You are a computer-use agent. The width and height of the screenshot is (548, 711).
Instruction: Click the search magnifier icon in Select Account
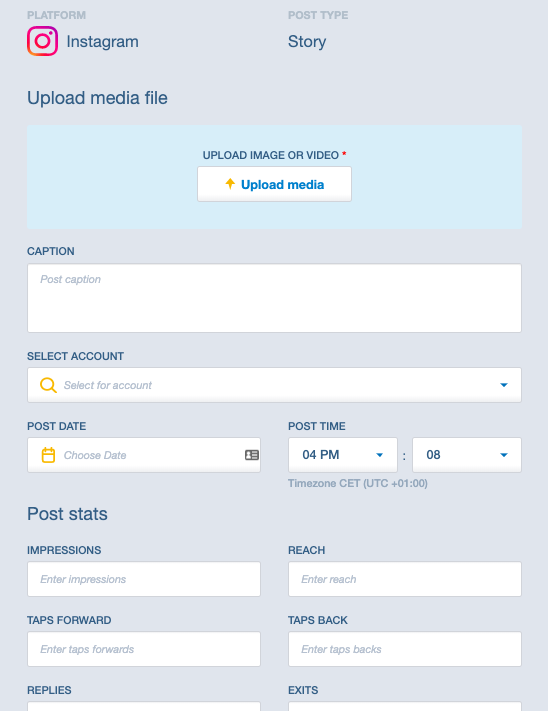48,385
